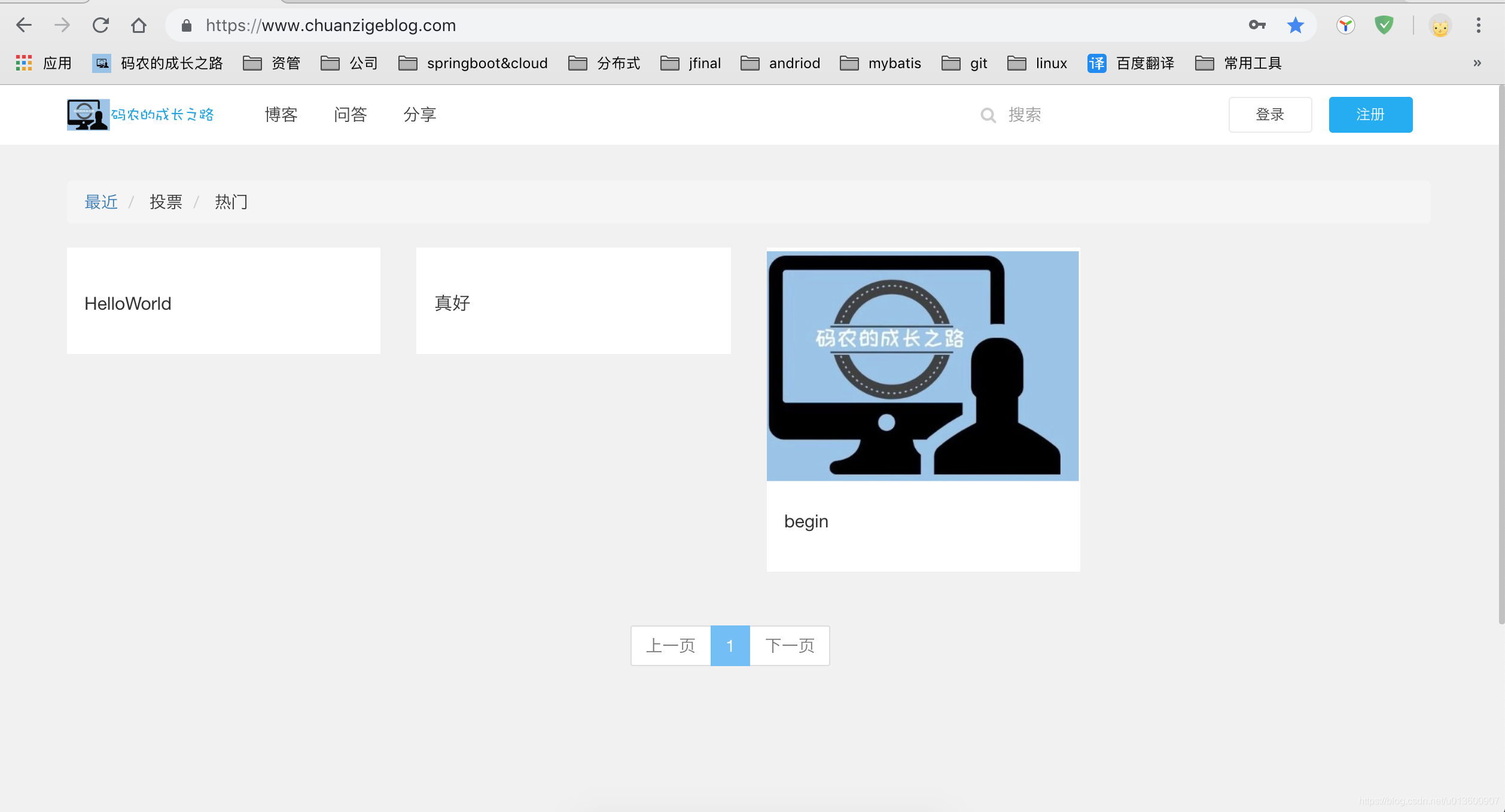
Task: Reload the page with the refresh icon
Action: click(100, 25)
